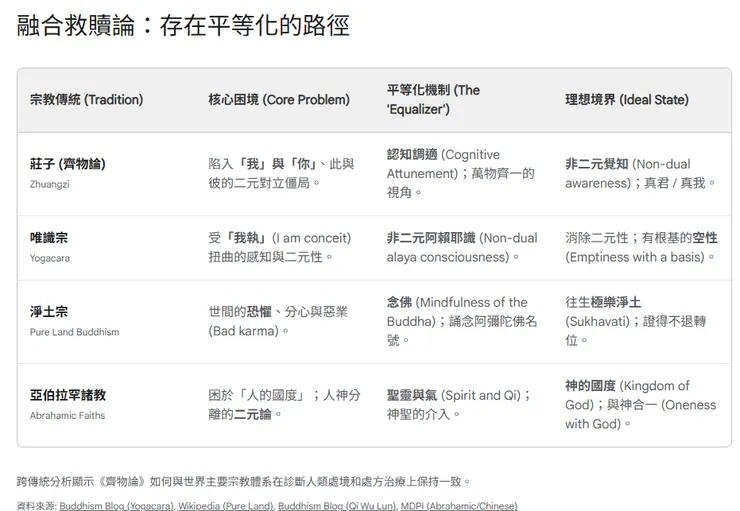
Task: Click the 理想境界 (Ideal State) column header
Action: pyautogui.click(x=627, y=100)
